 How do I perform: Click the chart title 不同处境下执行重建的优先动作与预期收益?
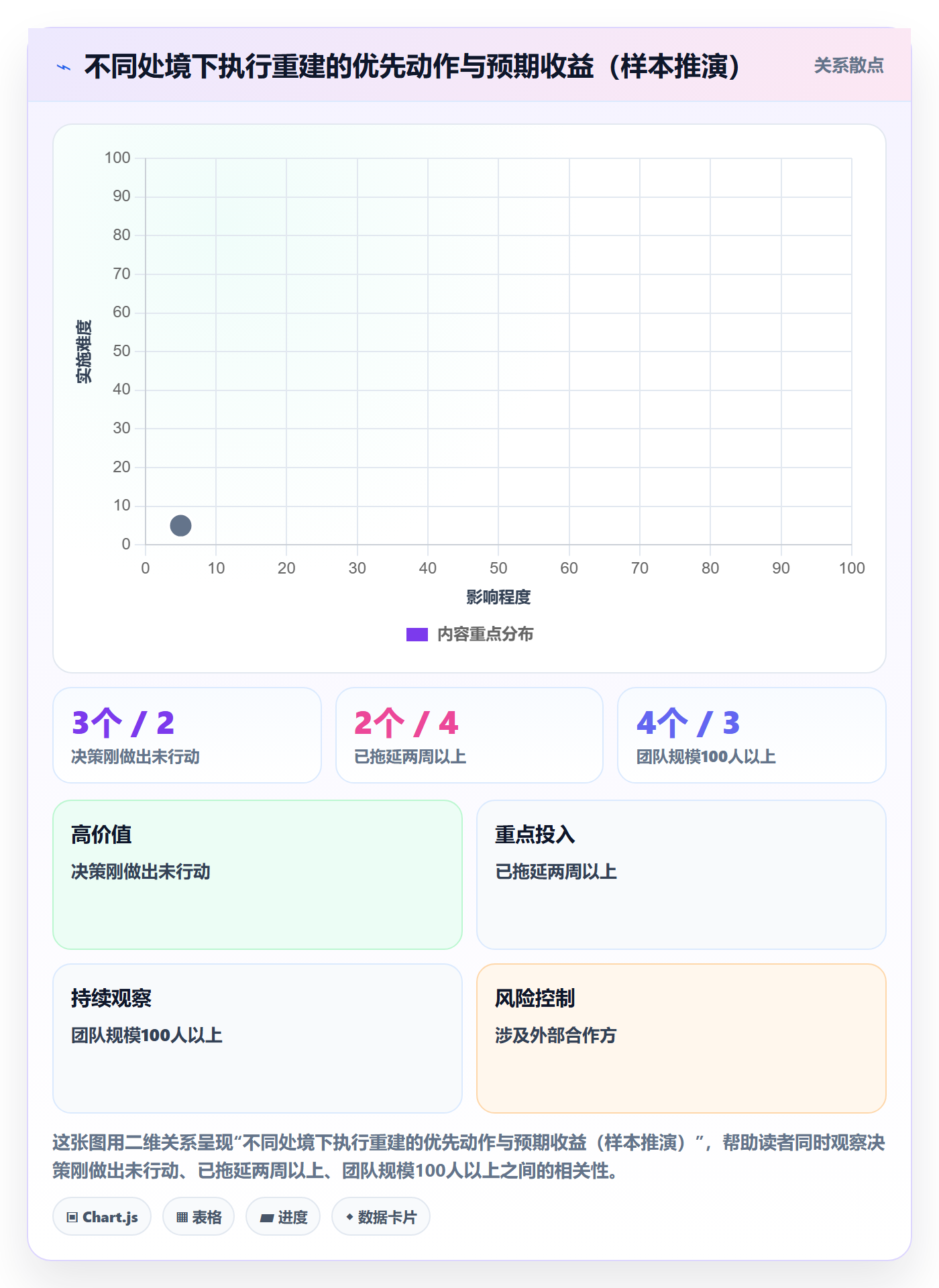pyautogui.click(x=412, y=66)
